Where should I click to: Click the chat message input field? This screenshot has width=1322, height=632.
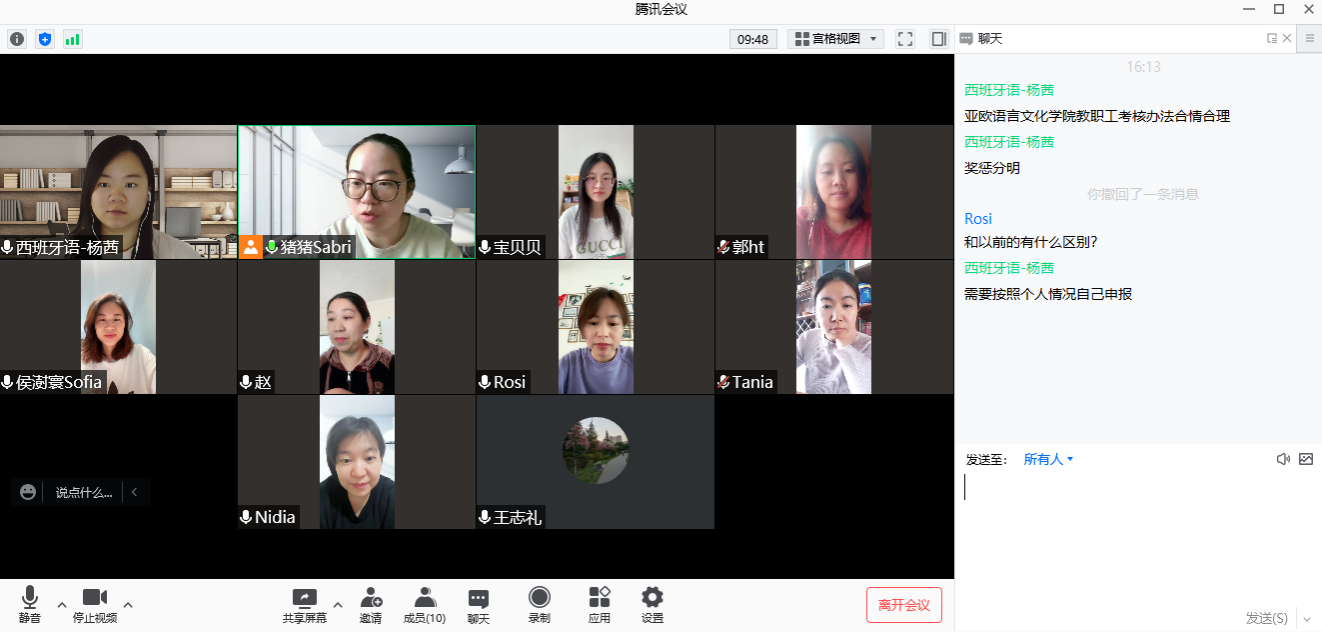point(1137,530)
